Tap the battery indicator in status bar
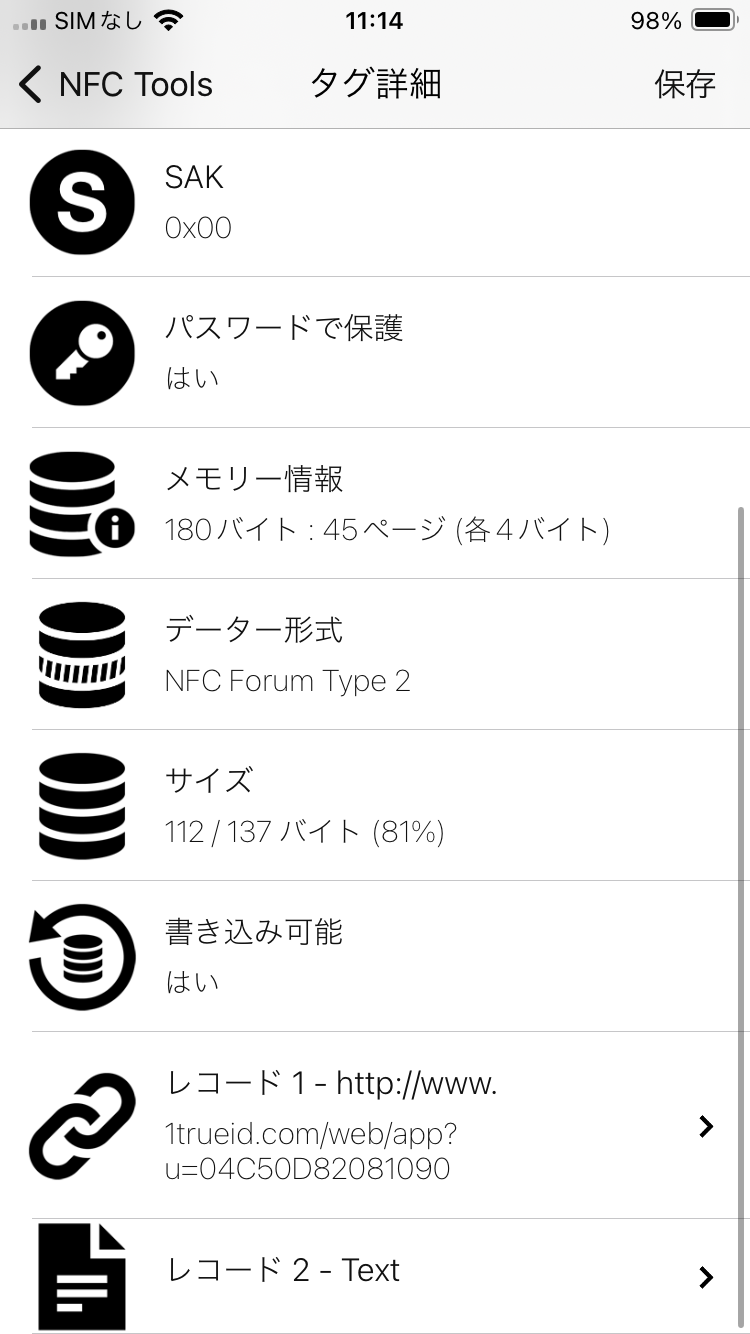This screenshot has width=750, height=1334. click(714, 20)
